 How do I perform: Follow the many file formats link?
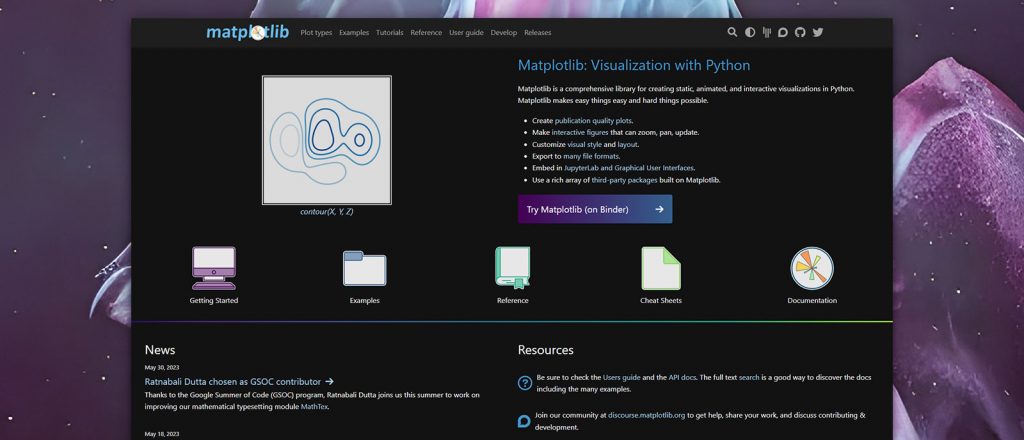coord(591,156)
